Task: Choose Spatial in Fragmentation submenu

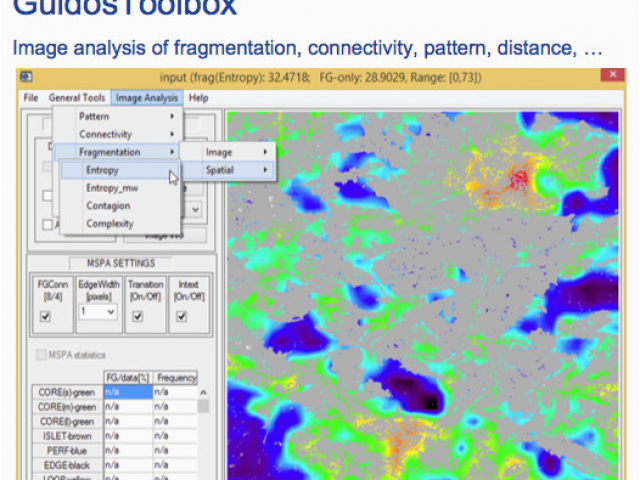Action: click(229, 170)
